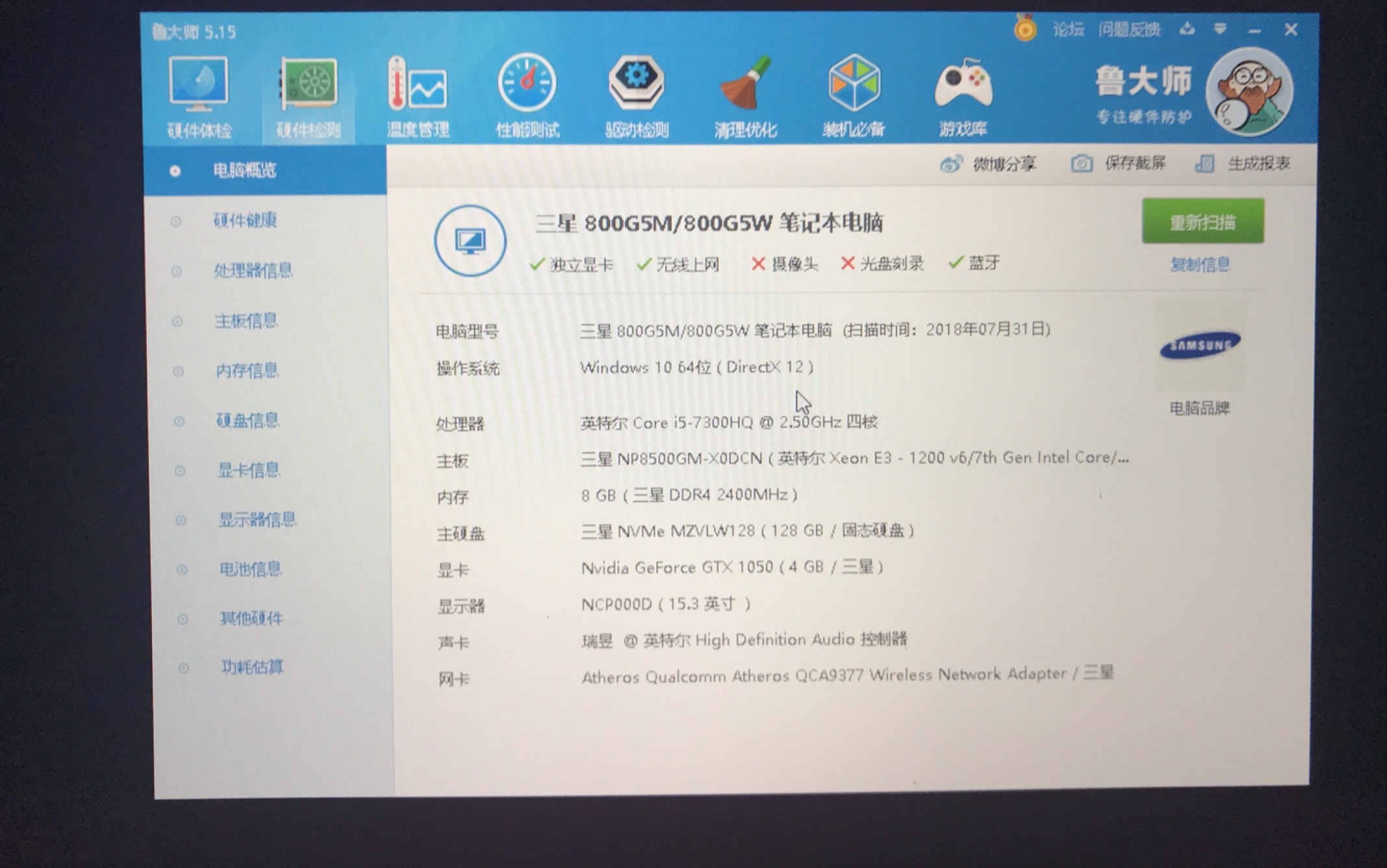
Task: Click the title 三星 800G5M/800G5W 笔记本电脑
Action: [709, 223]
